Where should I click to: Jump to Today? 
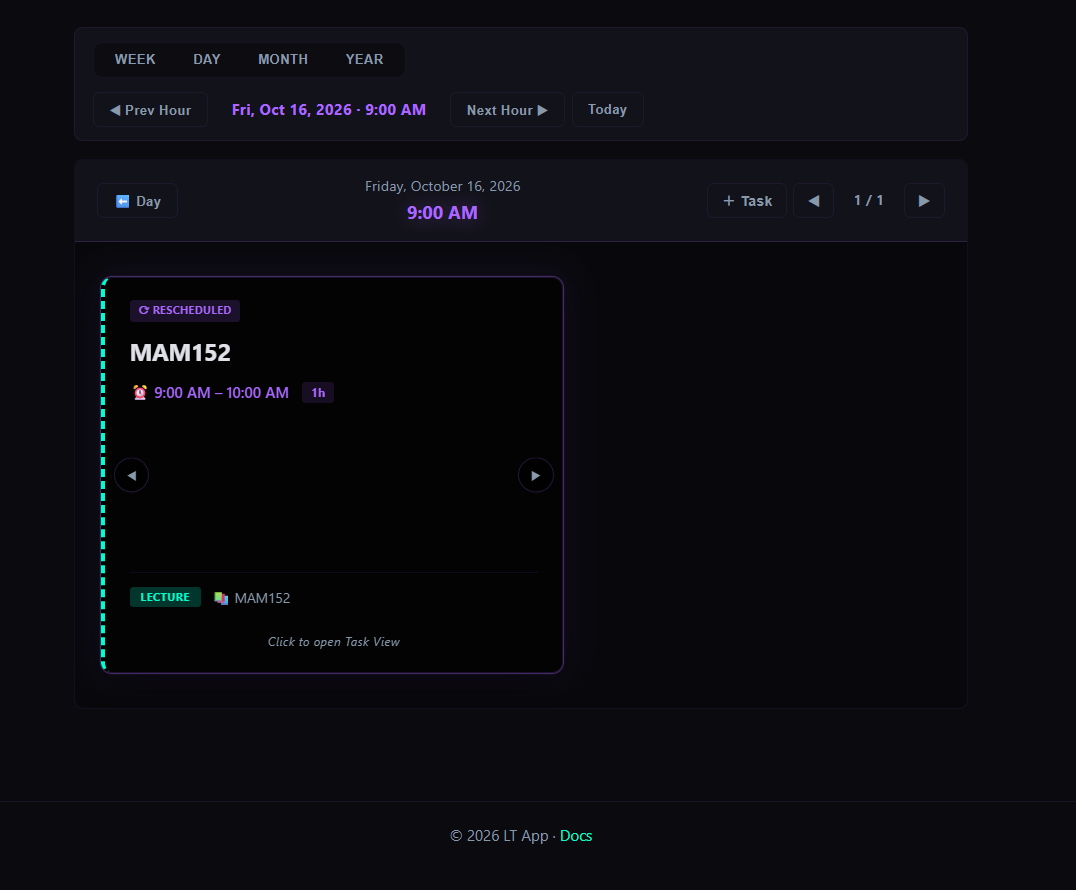coord(607,110)
